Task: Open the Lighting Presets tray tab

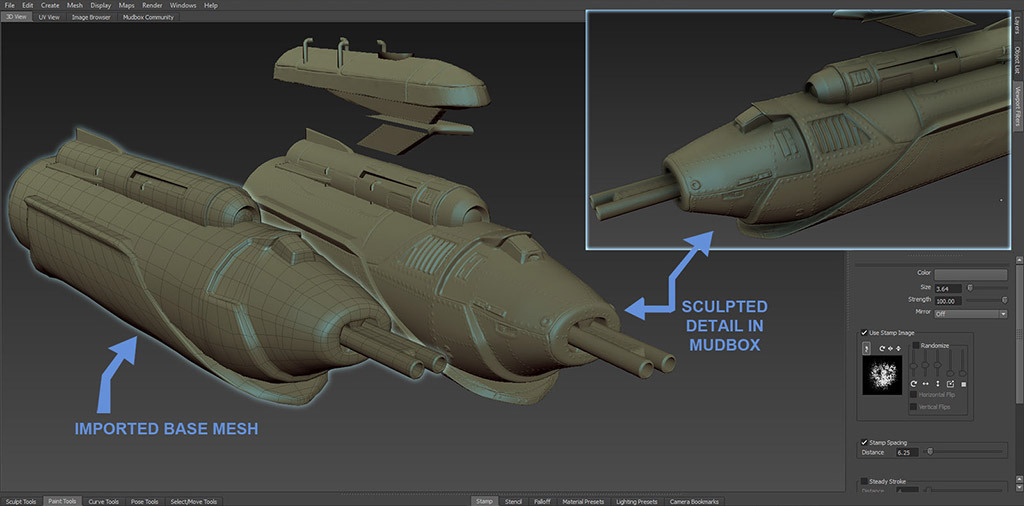Action: pyautogui.click(x=637, y=501)
